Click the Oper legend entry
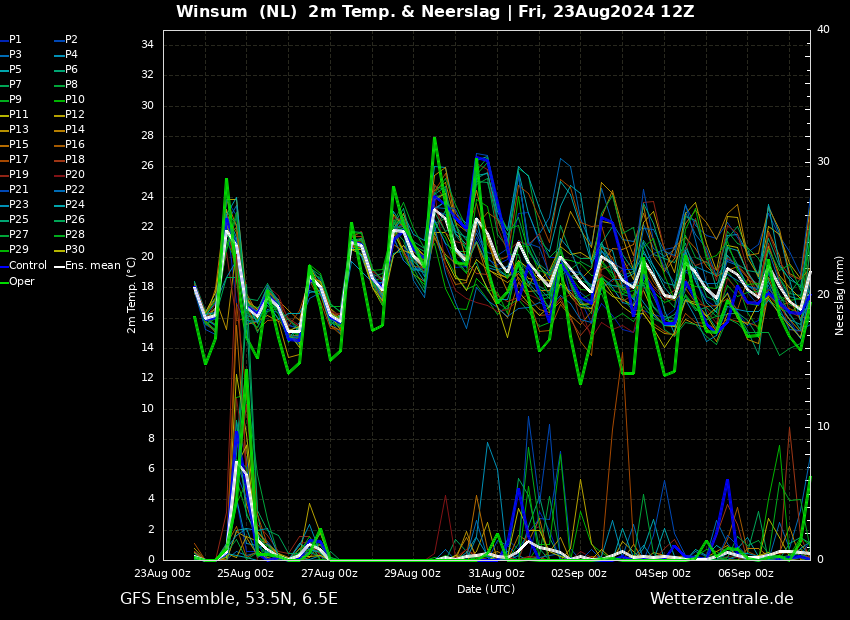The height and width of the screenshot is (620, 850). coord(17,281)
